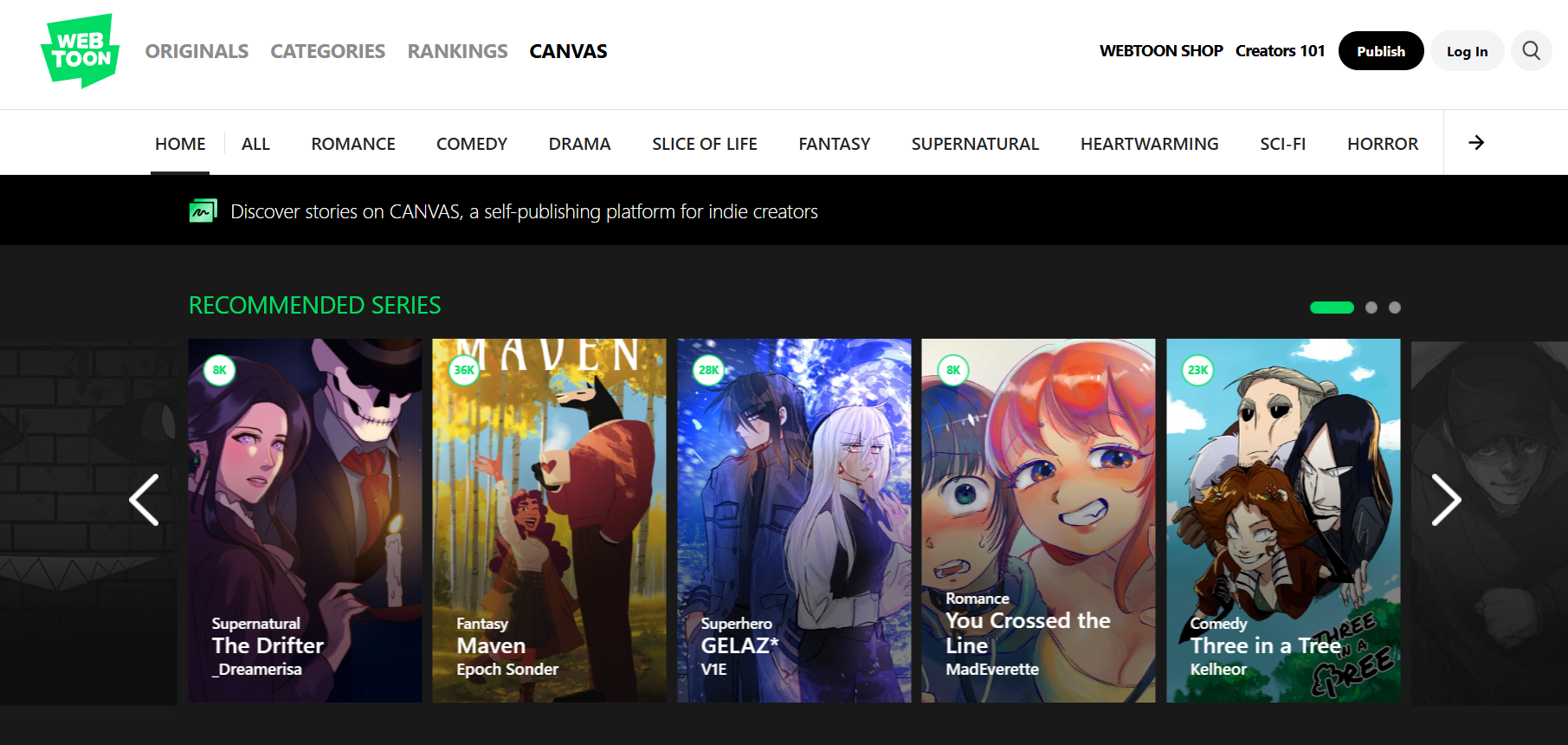Click the Publish button
The height and width of the screenshot is (745, 1568).
1381,51
